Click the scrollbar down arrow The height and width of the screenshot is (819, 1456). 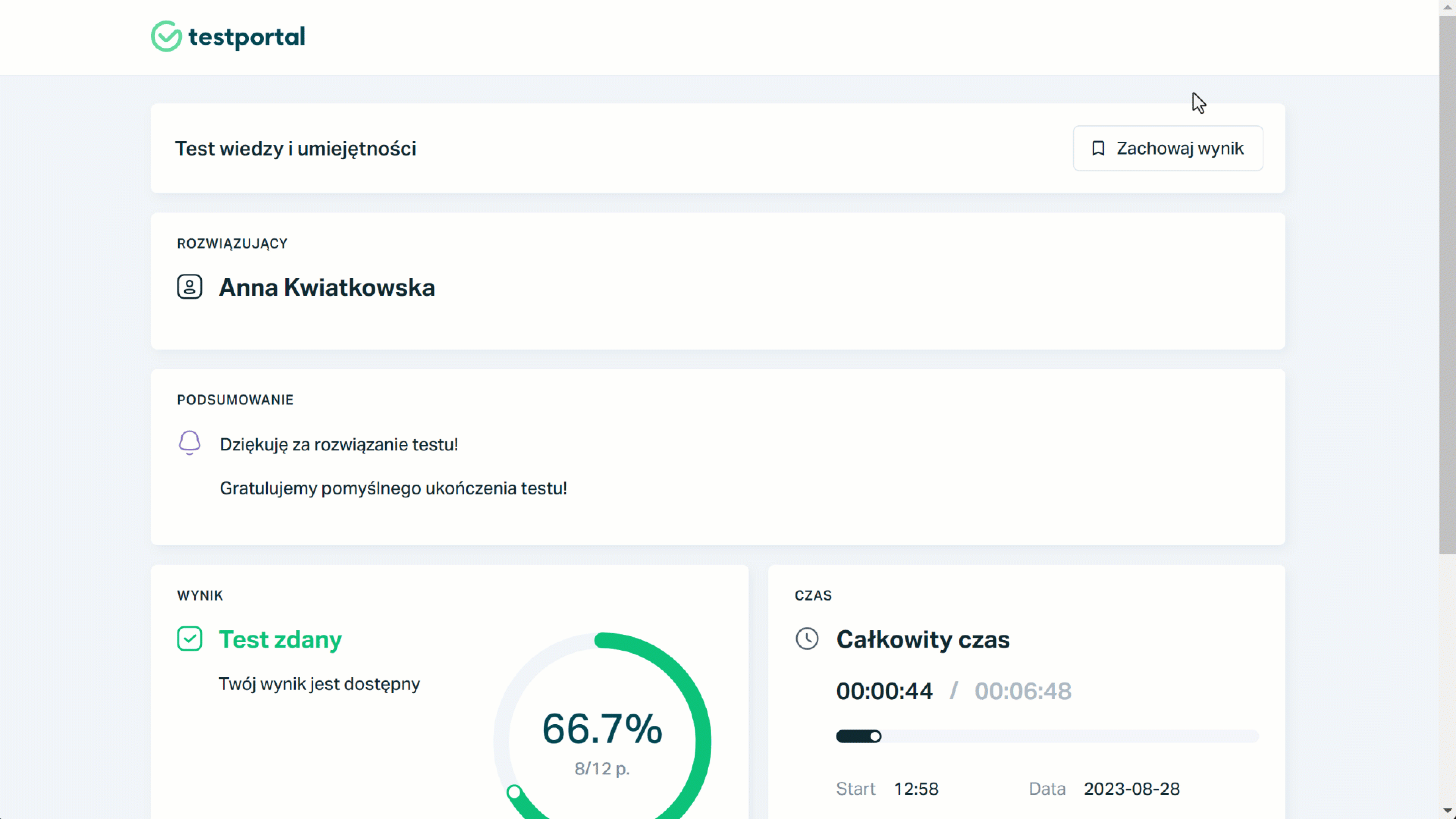tap(1447, 812)
